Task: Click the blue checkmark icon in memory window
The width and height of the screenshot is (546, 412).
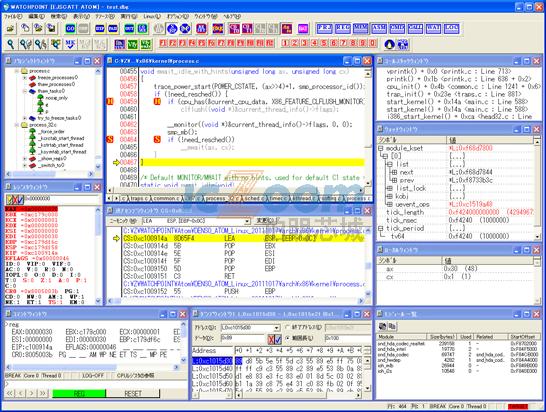Action: point(278,339)
